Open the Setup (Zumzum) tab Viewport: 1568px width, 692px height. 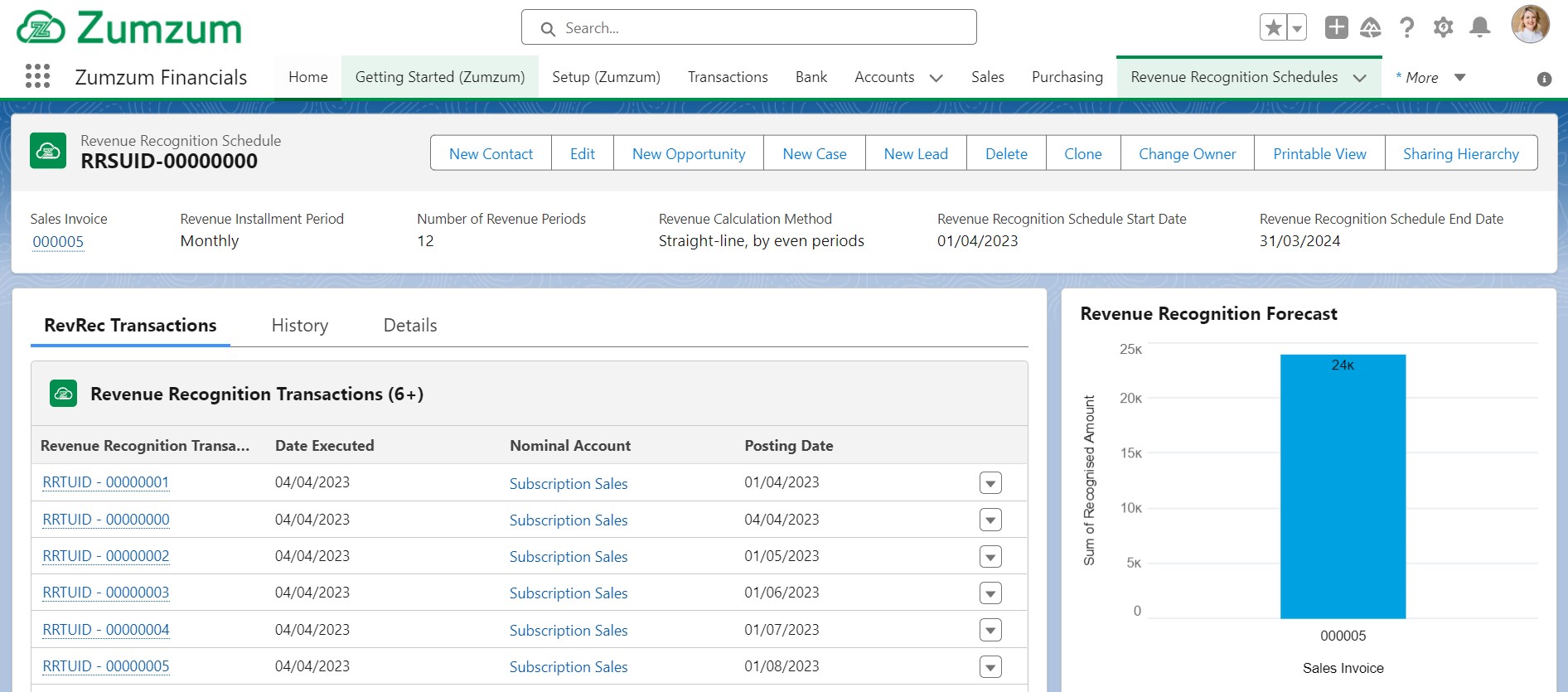tap(606, 77)
